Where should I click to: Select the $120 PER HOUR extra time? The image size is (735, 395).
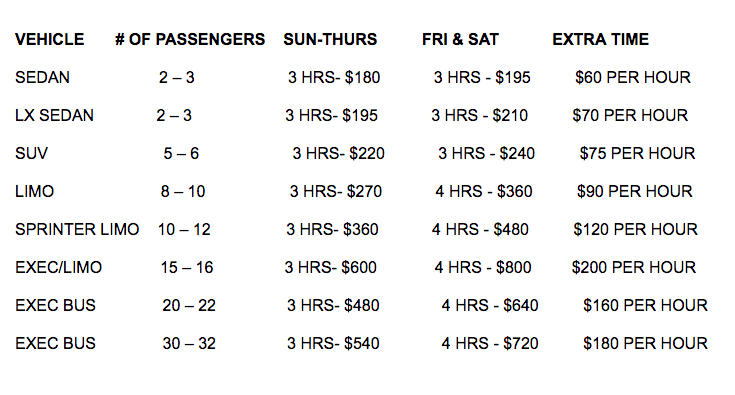pos(636,229)
